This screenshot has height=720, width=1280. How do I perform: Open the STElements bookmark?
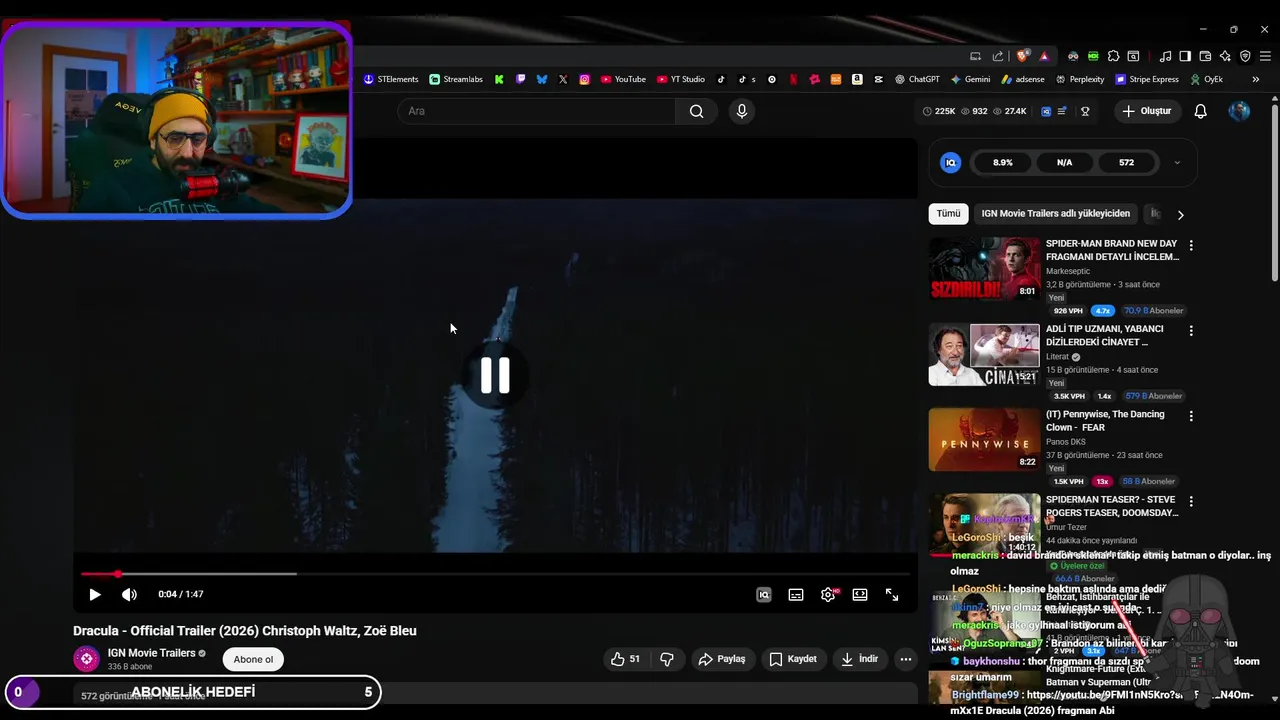391,79
